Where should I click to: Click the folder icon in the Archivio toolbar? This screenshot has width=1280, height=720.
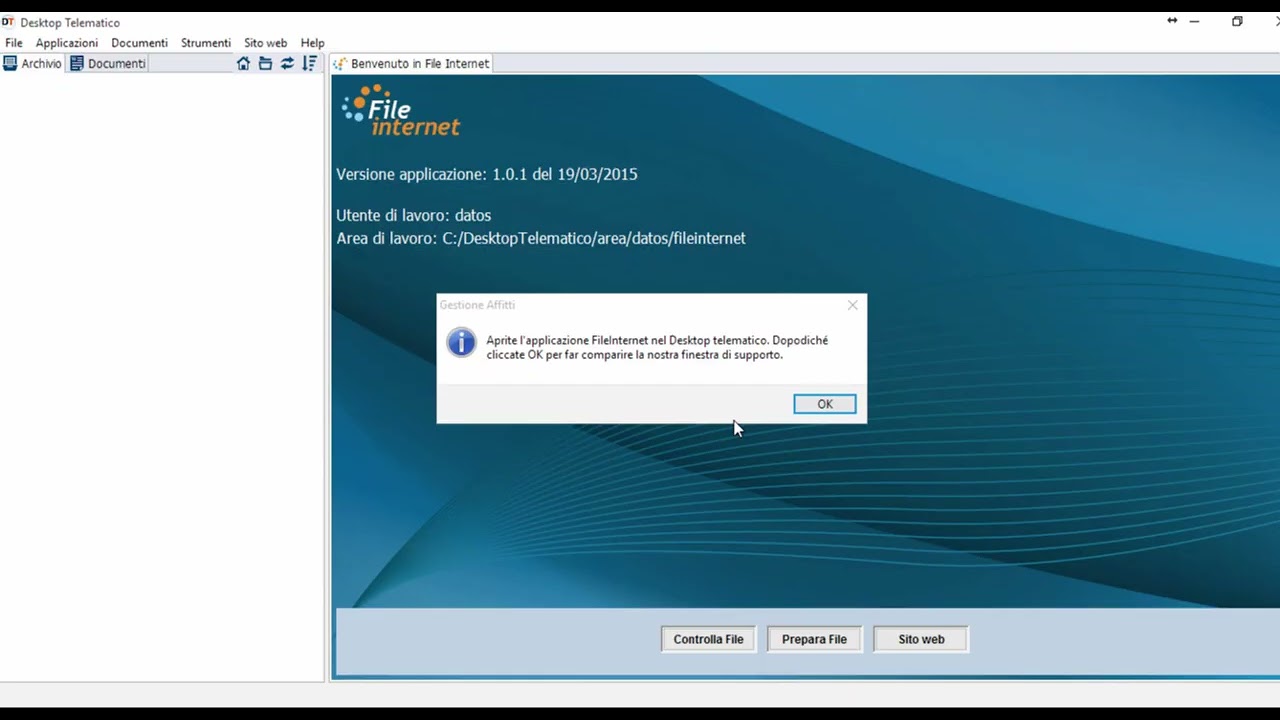click(x=265, y=63)
